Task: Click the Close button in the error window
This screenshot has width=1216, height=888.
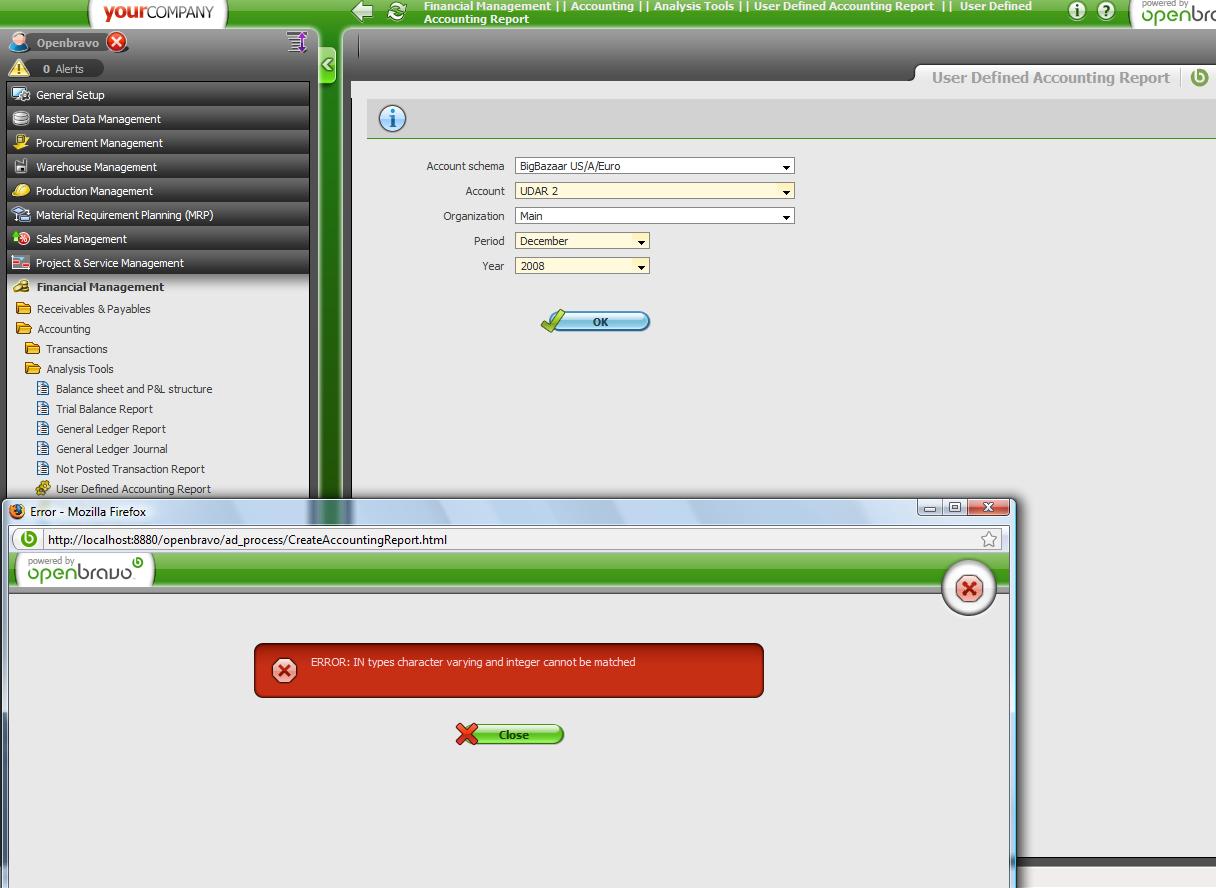Action: point(510,734)
